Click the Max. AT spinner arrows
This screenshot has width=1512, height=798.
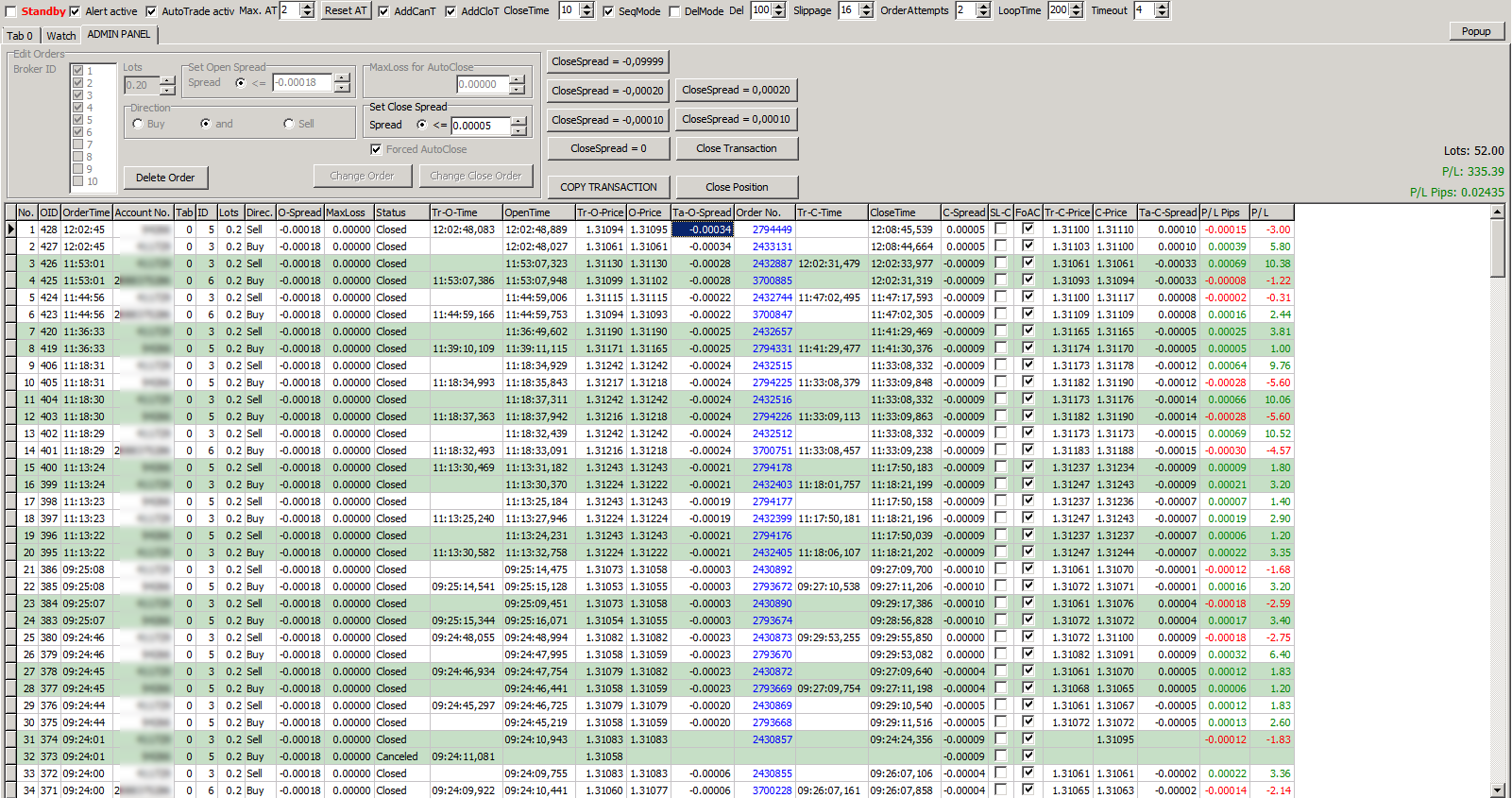[x=307, y=10]
